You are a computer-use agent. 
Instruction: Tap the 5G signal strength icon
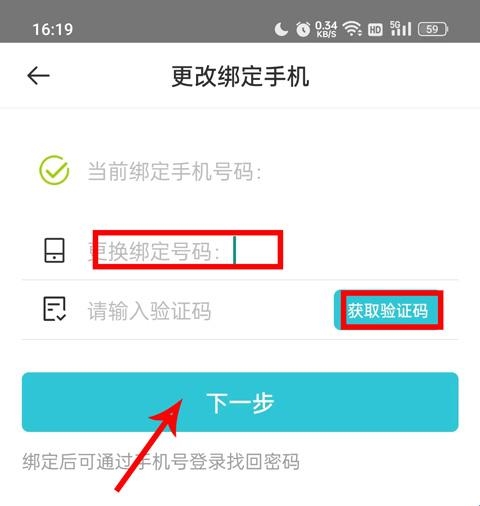coord(400,29)
